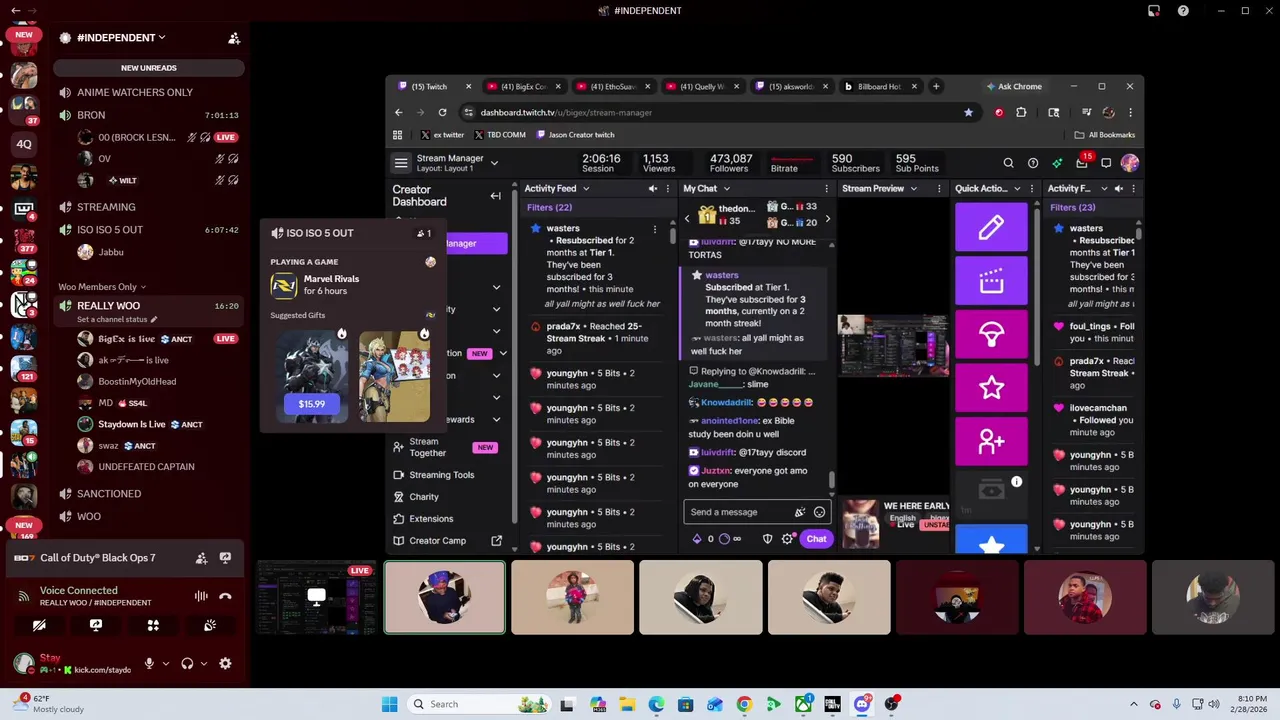Toggle Discord camera on
Screen dimensions: 1280x720
[39, 625]
